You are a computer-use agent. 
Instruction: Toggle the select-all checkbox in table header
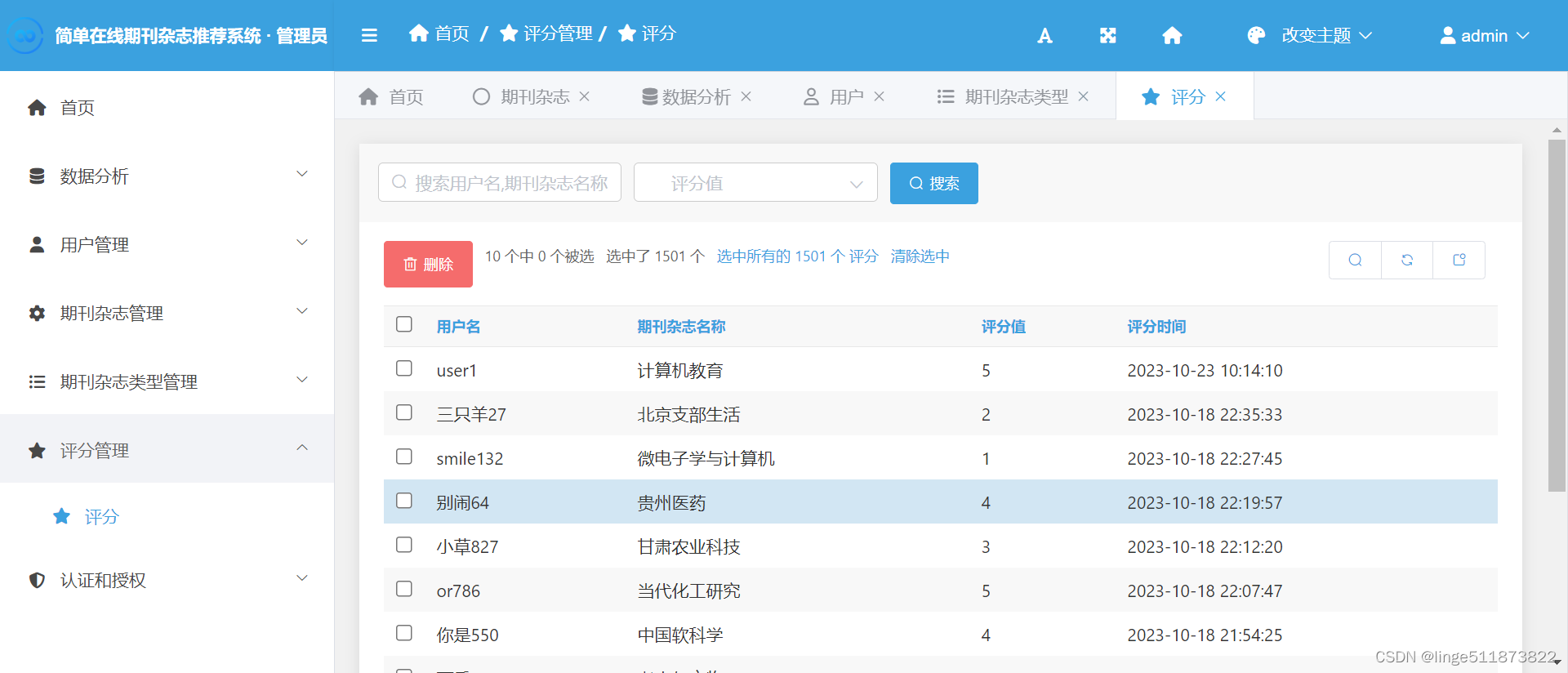coord(404,324)
